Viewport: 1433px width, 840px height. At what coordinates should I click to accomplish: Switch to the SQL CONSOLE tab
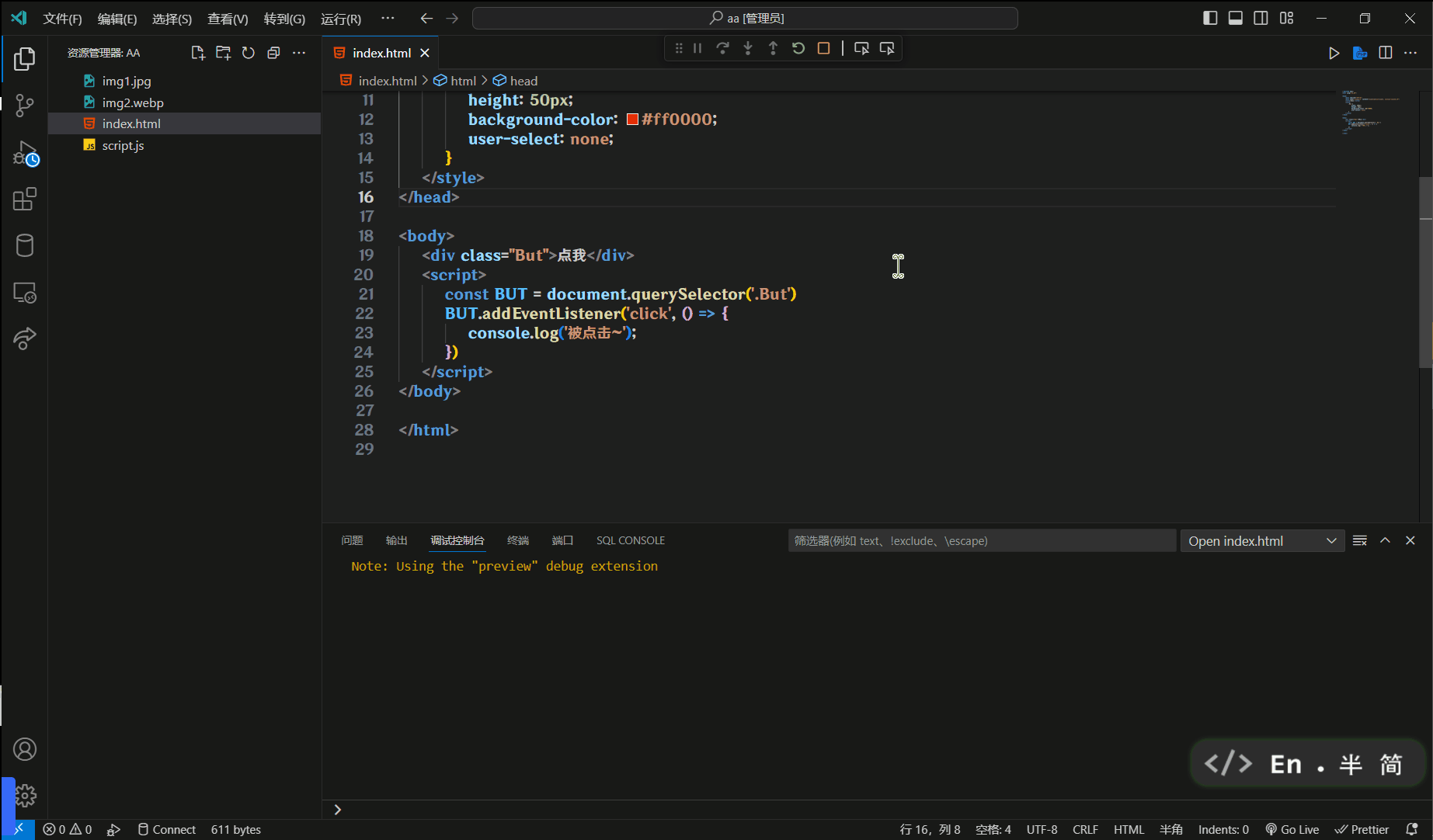[x=631, y=540]
